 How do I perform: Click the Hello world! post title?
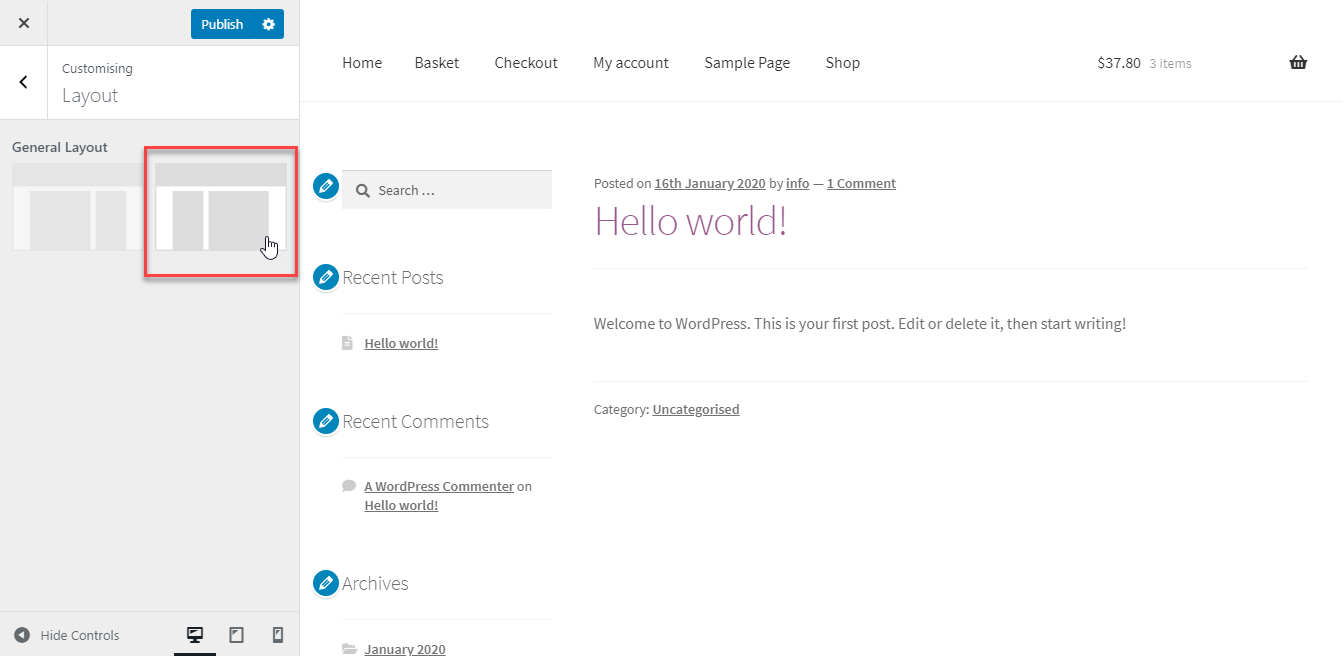coord(691,221)
